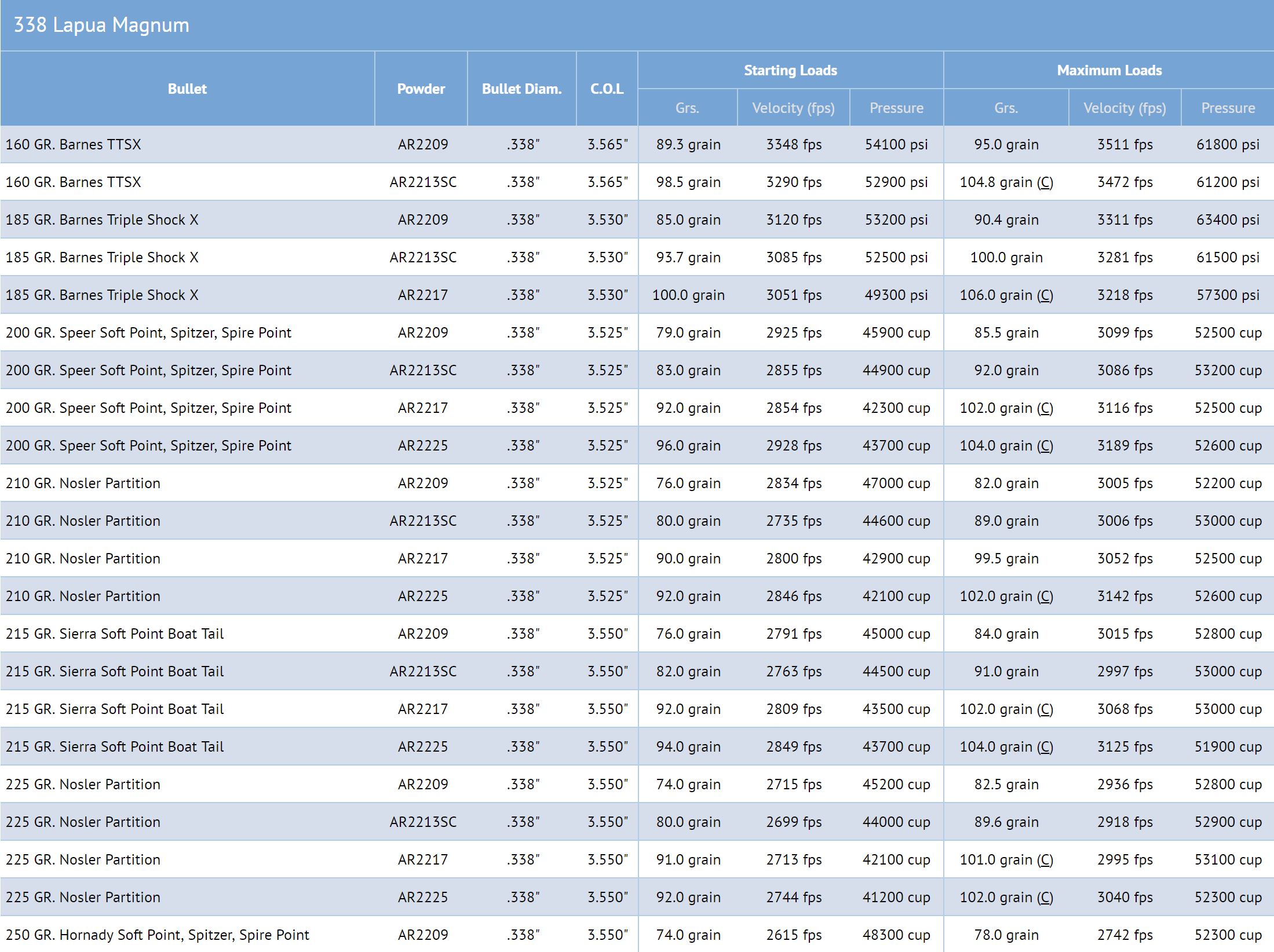1274x952 pixels.
Task: Click the 45200 cup pressure cell
Action: (x=896, y=784)
